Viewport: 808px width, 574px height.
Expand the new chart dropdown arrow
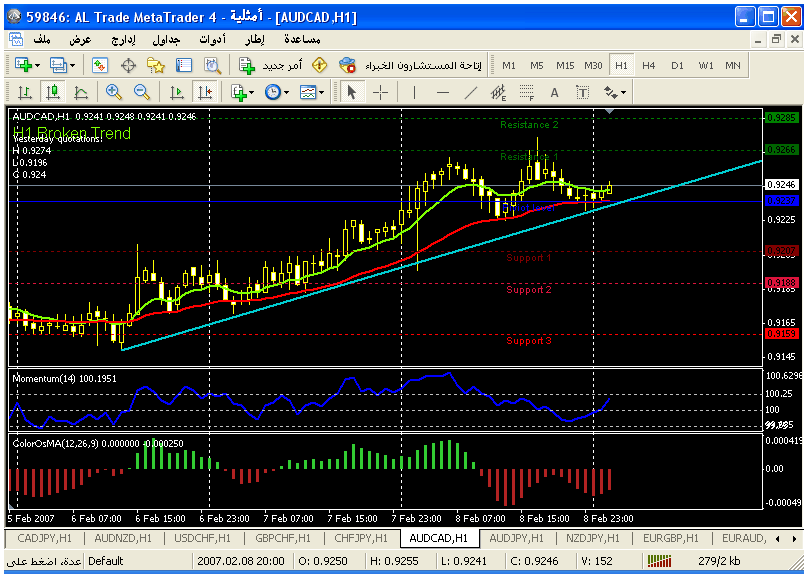coord(37,65)
